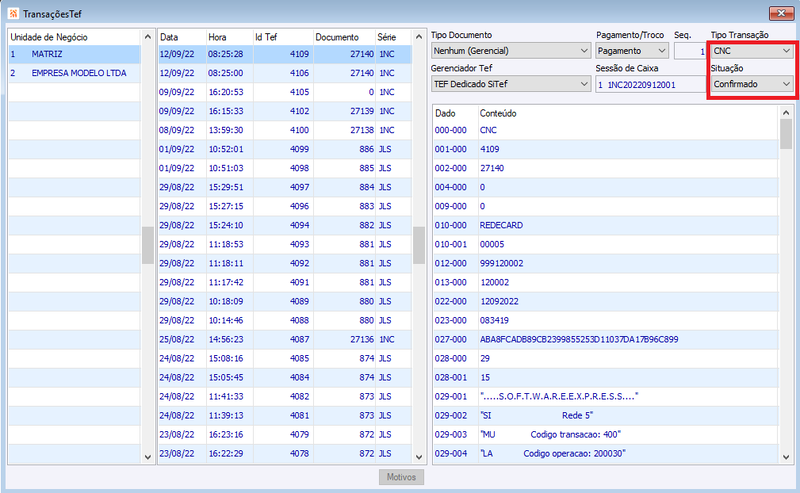Screen dimensions: 800x493
Task: Select transaction with Id Tef 4098
Action: click(x=285, y=168)
